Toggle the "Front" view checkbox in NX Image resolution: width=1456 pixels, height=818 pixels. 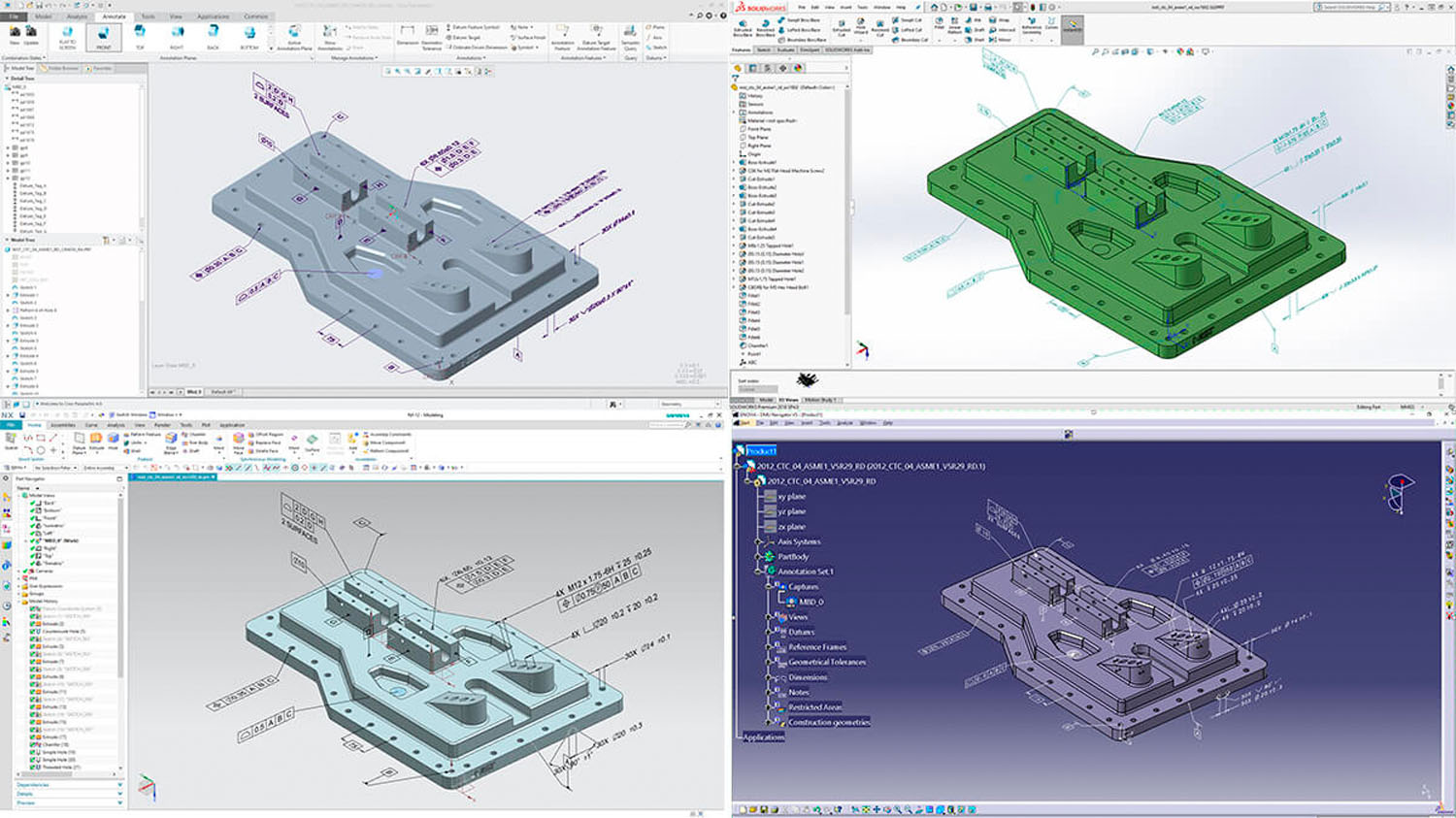pos(32,518)
